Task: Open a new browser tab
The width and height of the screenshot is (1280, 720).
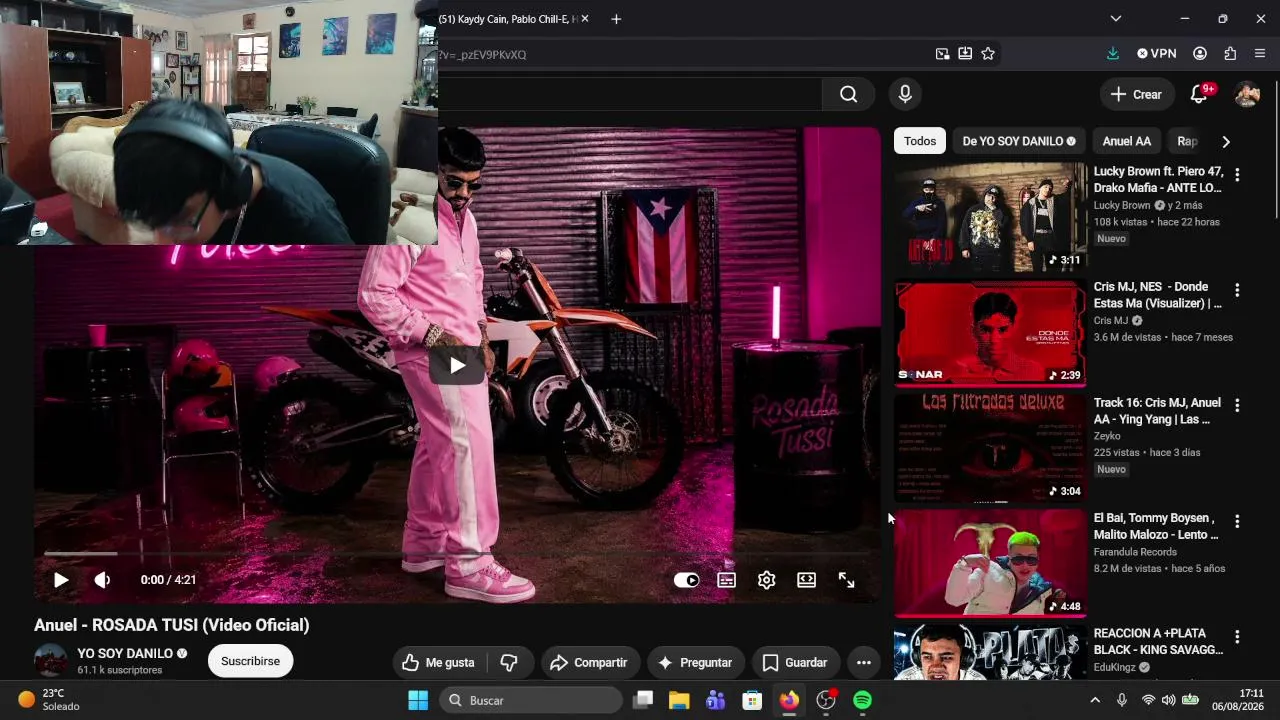Action: coord(616,19)
